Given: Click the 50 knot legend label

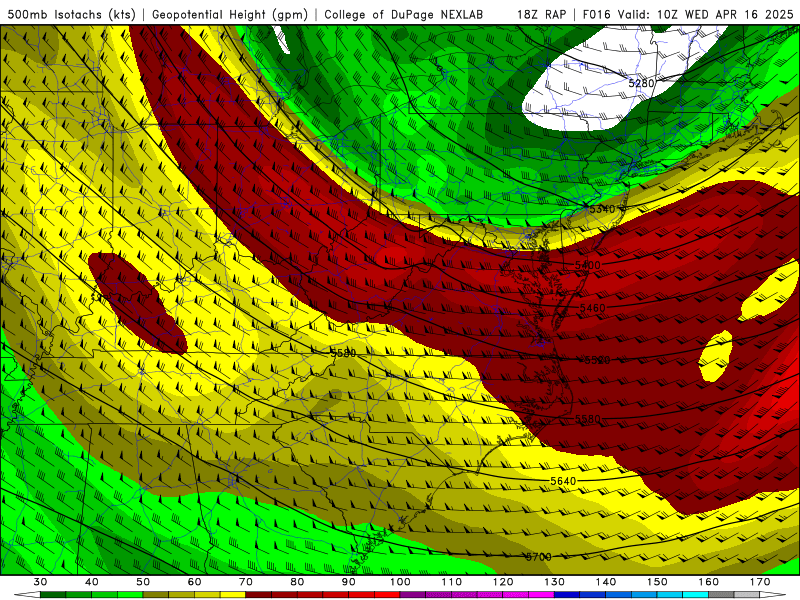Looking at the screenshot, I should (143, 582).
